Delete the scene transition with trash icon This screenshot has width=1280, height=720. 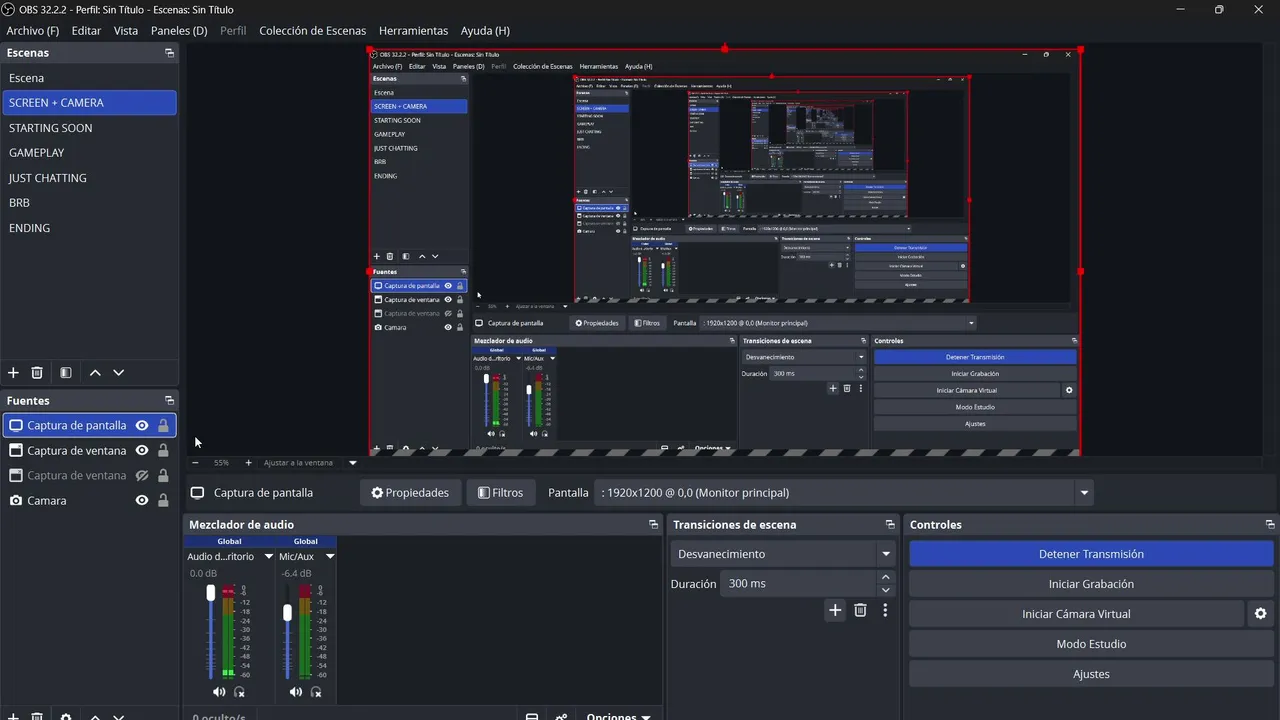(860, 610)
